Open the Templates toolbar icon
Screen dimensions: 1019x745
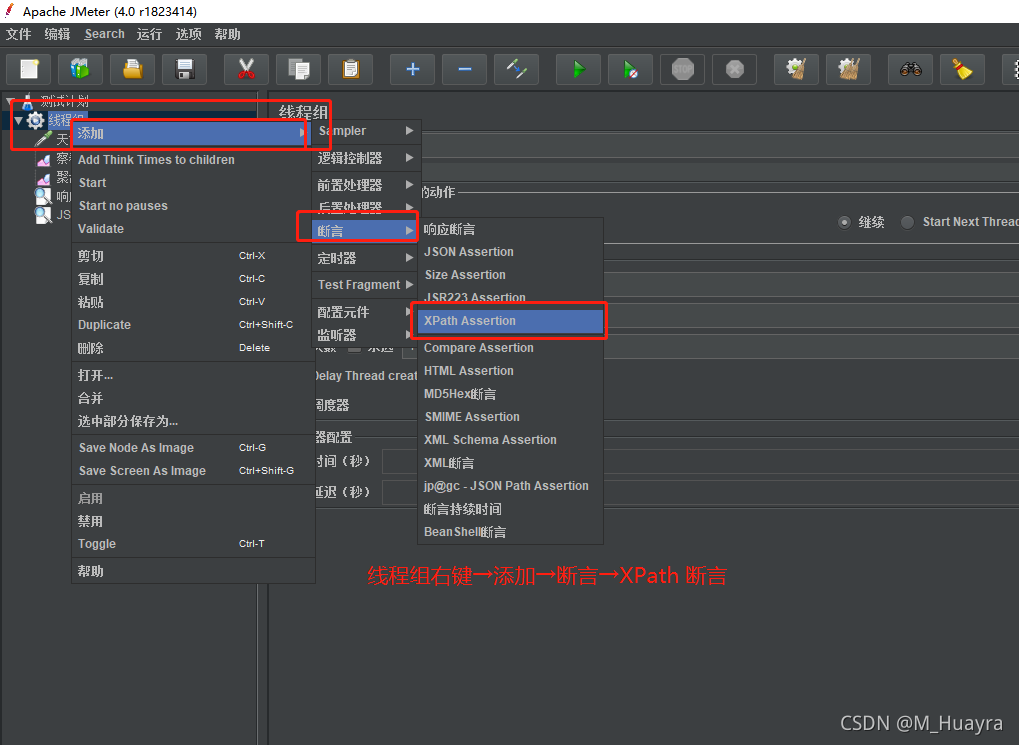click(80, 69)
